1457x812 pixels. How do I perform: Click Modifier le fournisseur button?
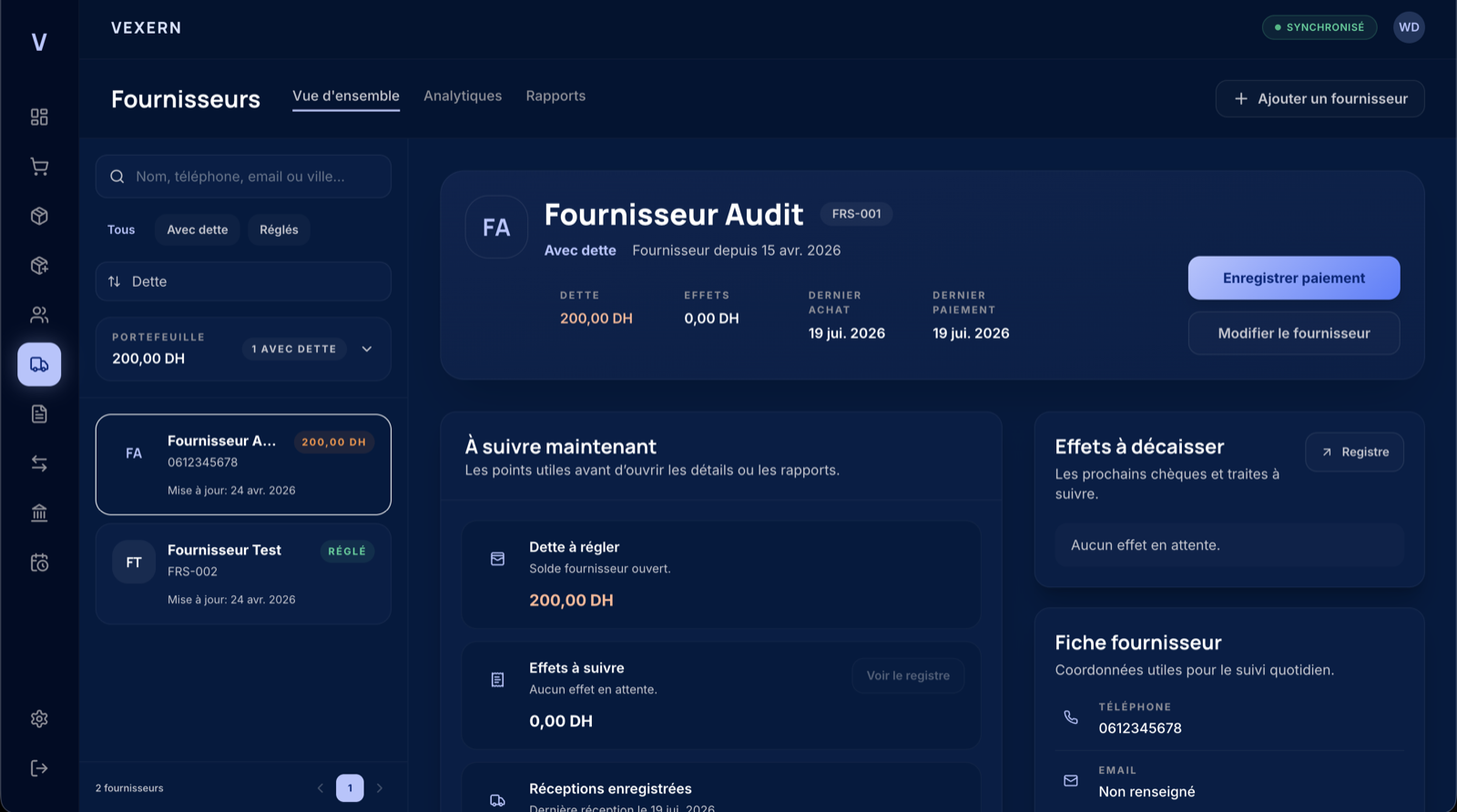(x=1294, y=333)
